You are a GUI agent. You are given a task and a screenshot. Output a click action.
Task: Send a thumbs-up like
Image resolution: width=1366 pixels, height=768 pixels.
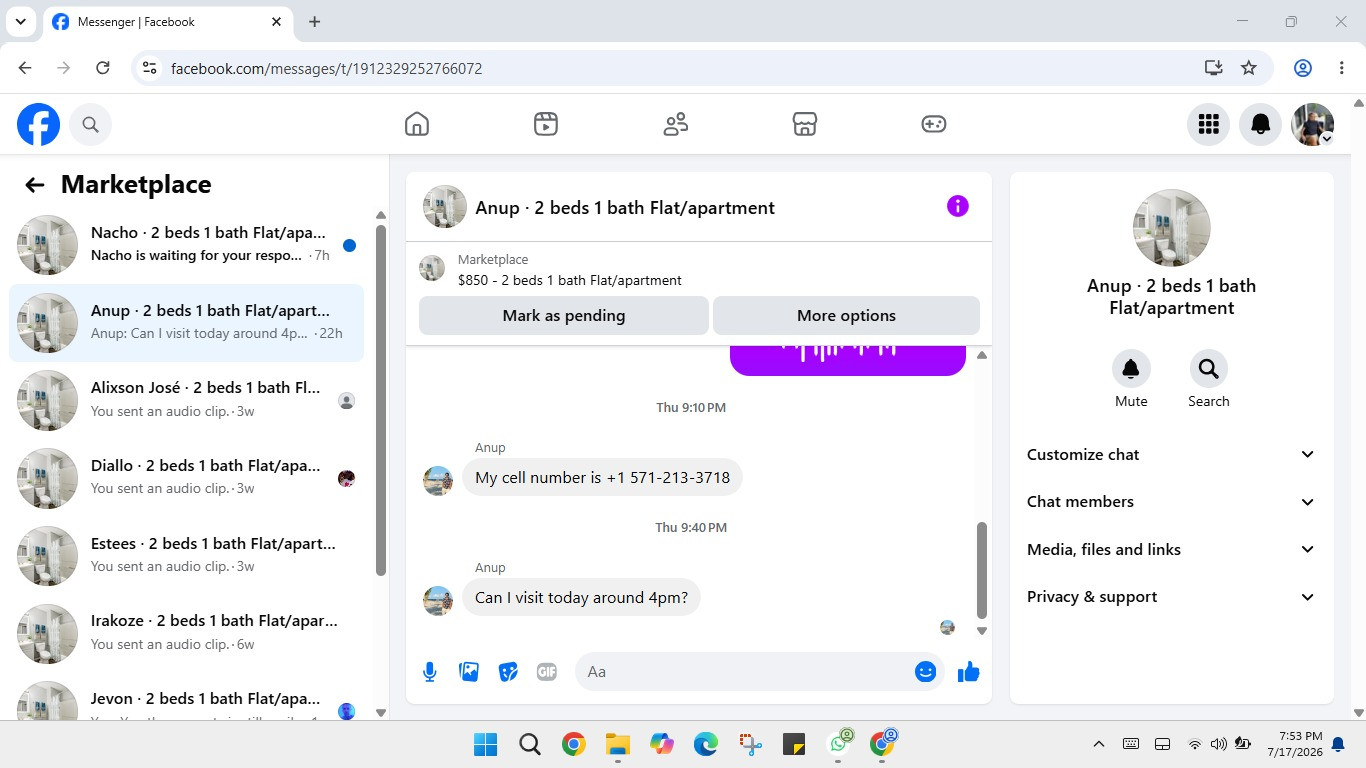pyautogui.click(x=968, y=672)
